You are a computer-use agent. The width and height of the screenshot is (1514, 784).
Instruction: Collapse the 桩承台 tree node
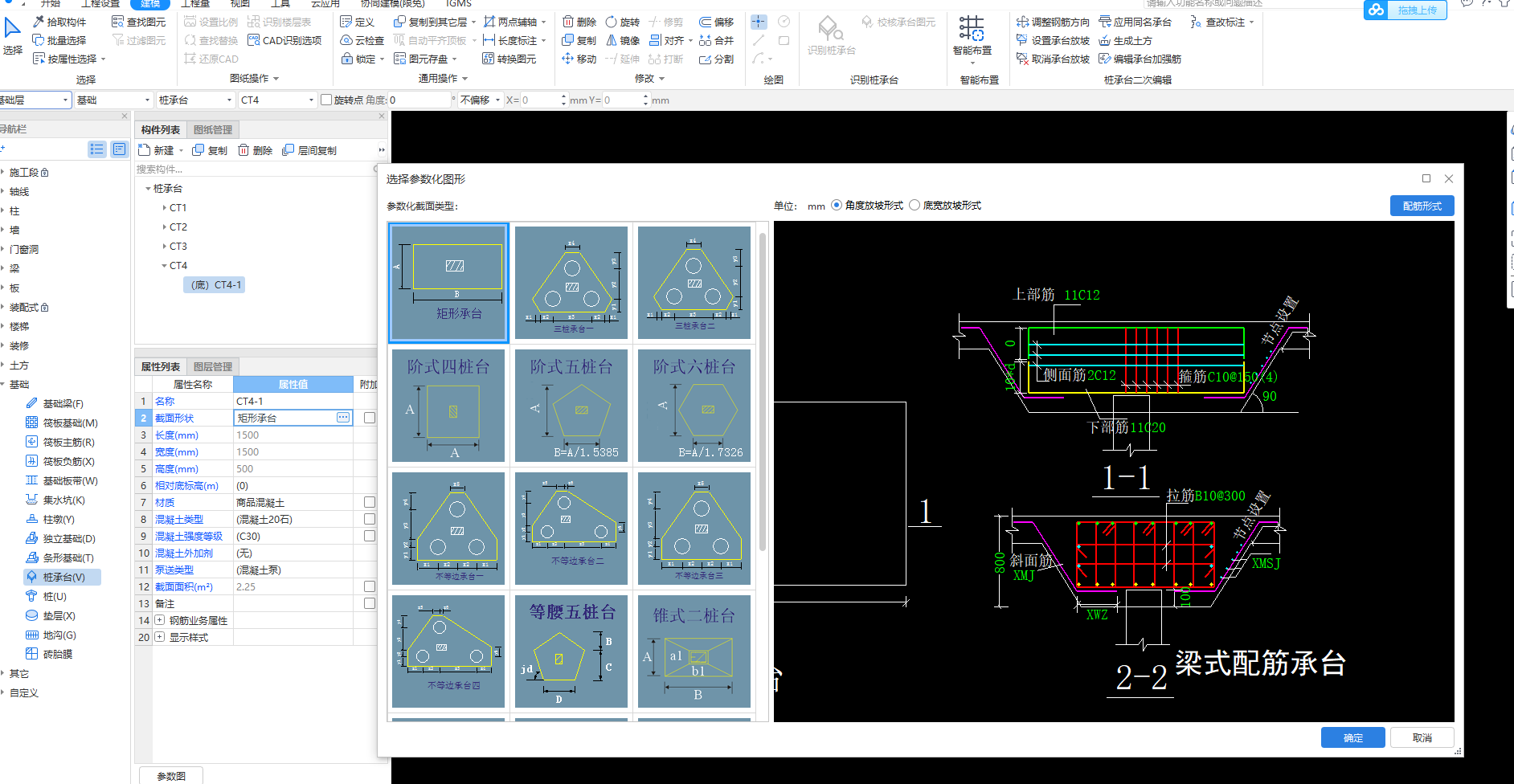[148, 189]
